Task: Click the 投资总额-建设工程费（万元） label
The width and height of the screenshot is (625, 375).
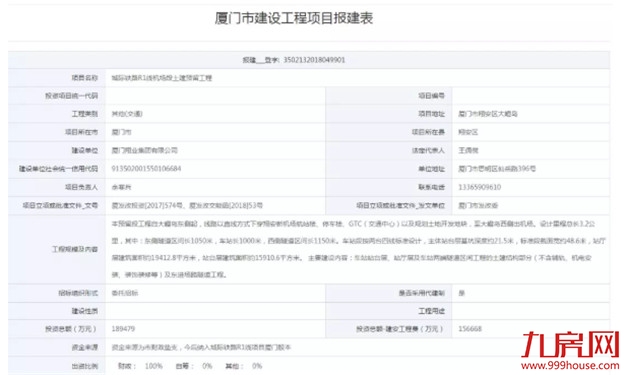Action: [400, 329]
